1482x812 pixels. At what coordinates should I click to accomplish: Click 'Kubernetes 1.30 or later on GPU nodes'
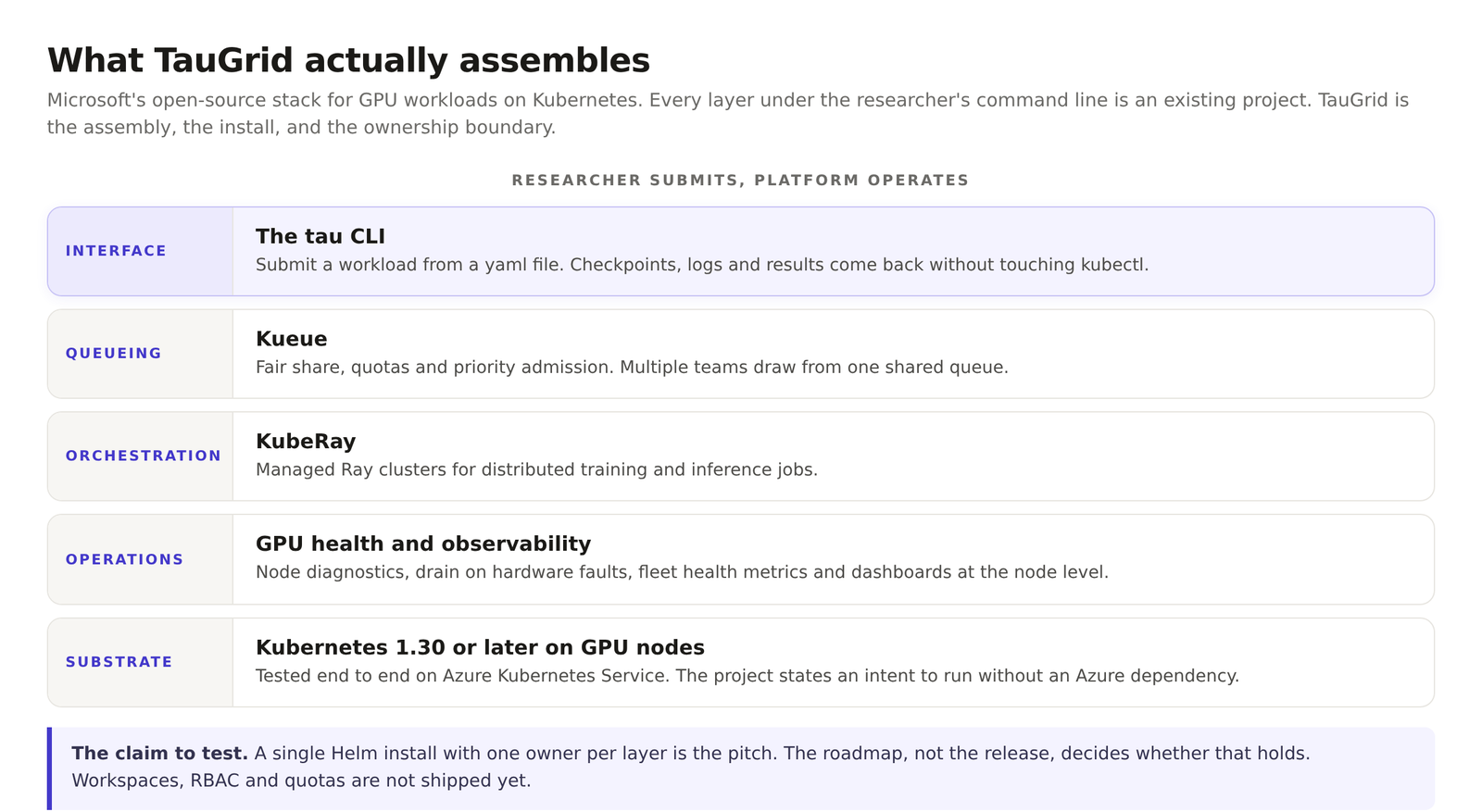pyautogui.click(x=480, y=647)
